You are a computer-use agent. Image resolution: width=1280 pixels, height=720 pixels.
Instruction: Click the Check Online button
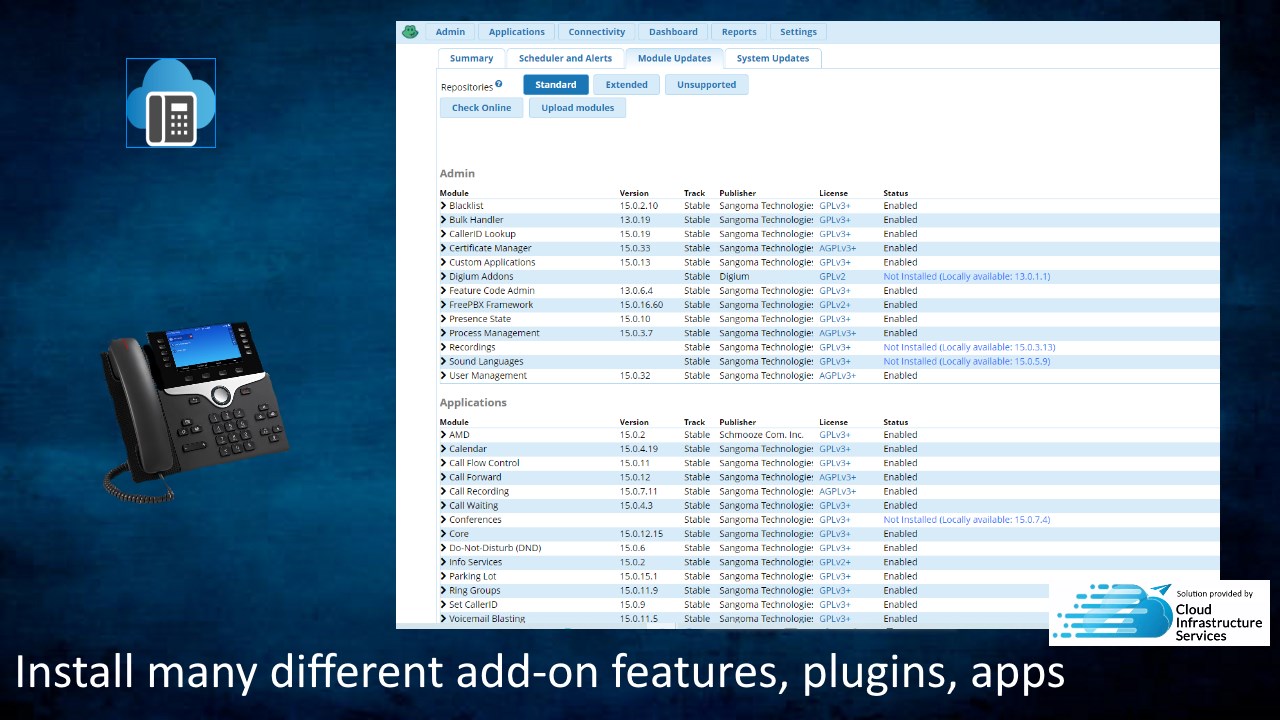point(481,108)
